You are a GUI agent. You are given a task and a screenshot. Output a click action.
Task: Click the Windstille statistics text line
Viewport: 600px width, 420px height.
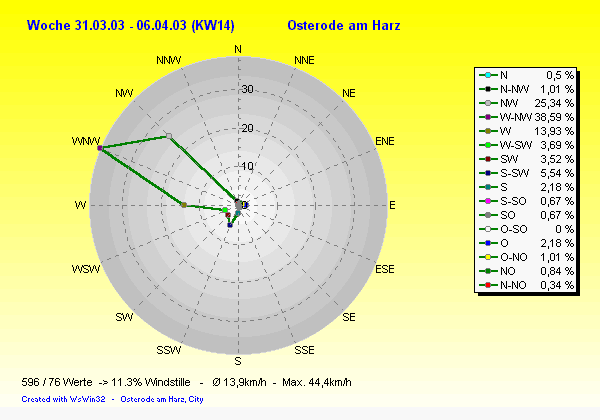tap(185, 383)
